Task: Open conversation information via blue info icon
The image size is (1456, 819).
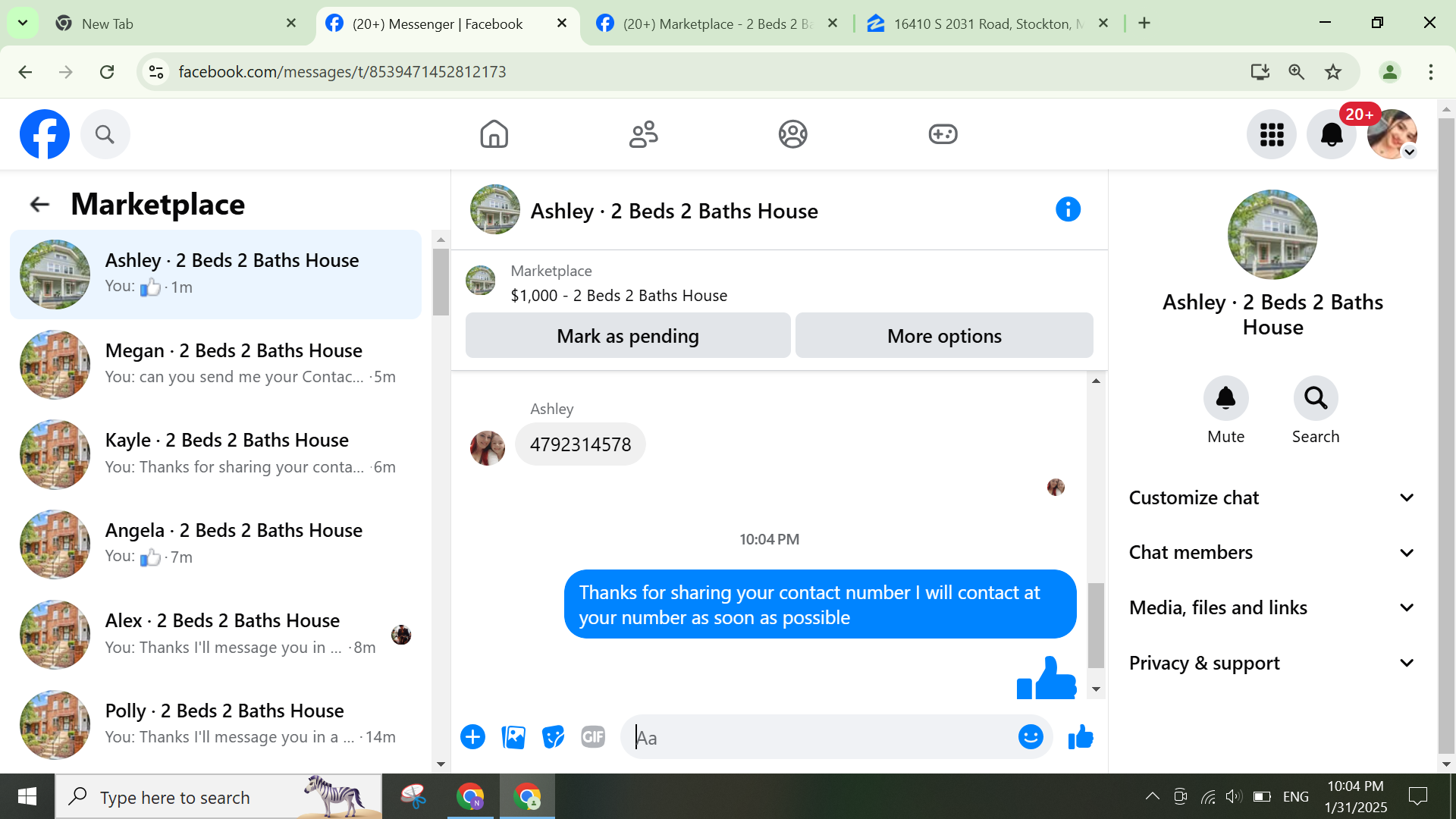Action: coord(1068,209)
